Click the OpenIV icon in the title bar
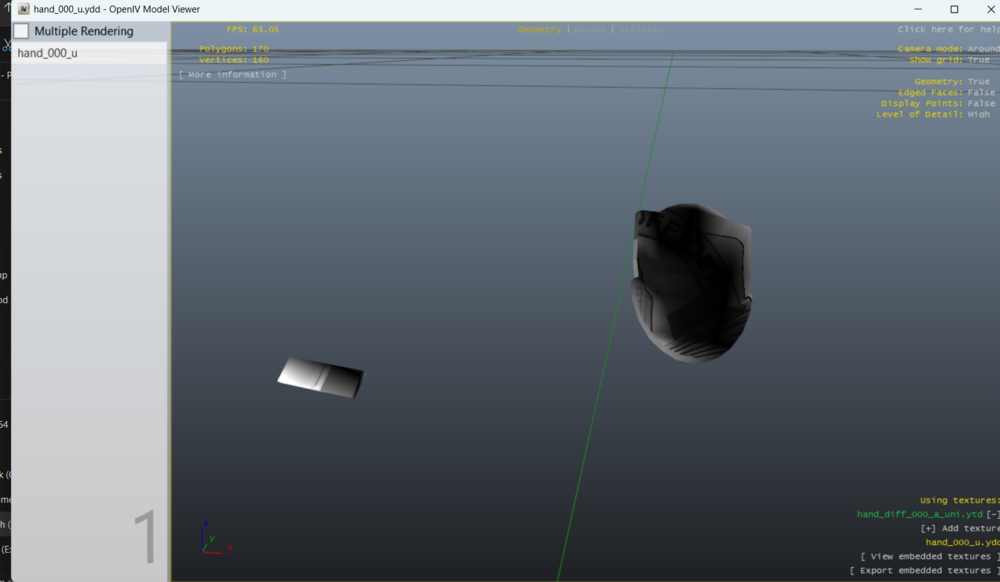The width and height of the screenshot is (1000, 582). tap(22, 9)
